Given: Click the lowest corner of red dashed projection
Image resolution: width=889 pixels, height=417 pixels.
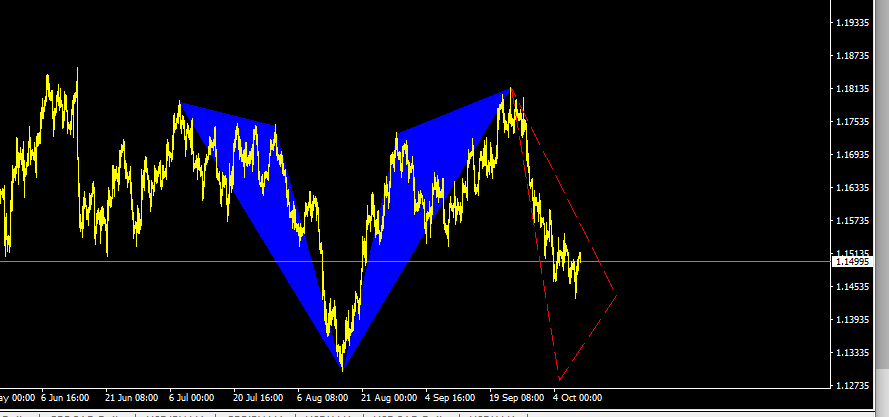Looking at the screenshot, I should [x=559, y=381].
